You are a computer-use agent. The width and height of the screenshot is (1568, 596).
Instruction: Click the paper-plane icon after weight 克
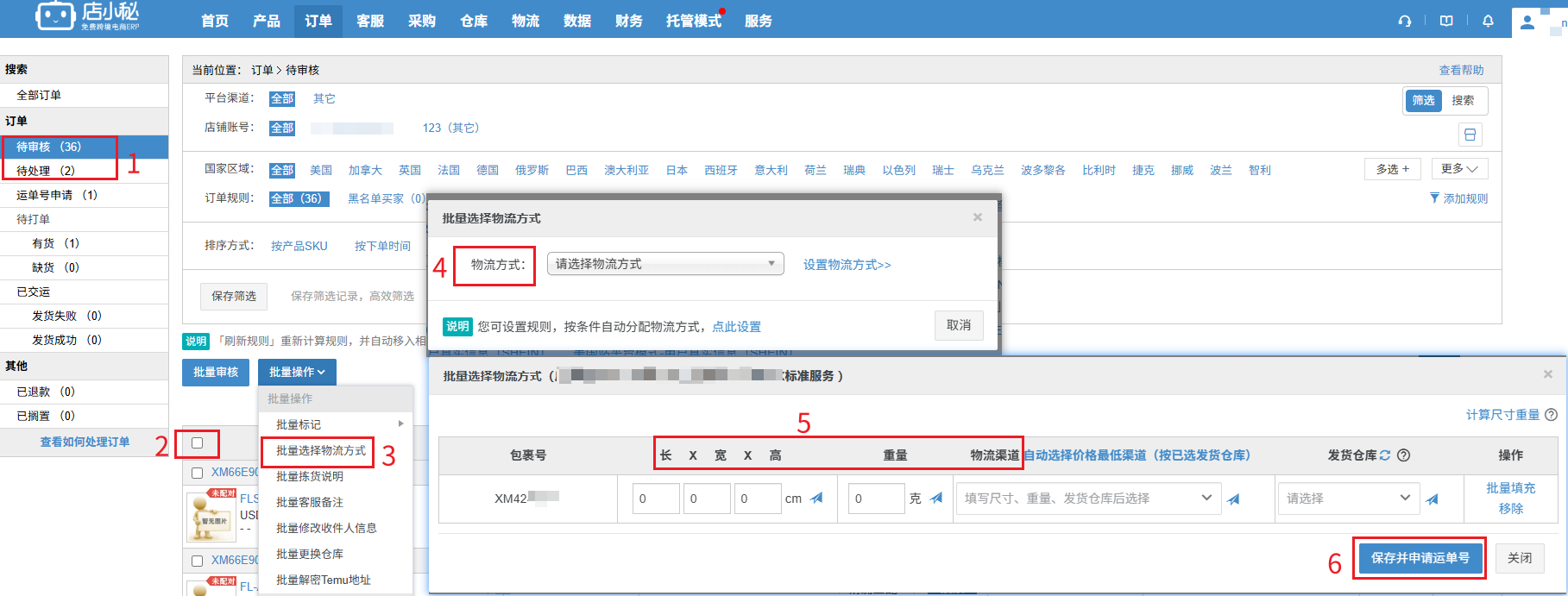pos(935,498)
